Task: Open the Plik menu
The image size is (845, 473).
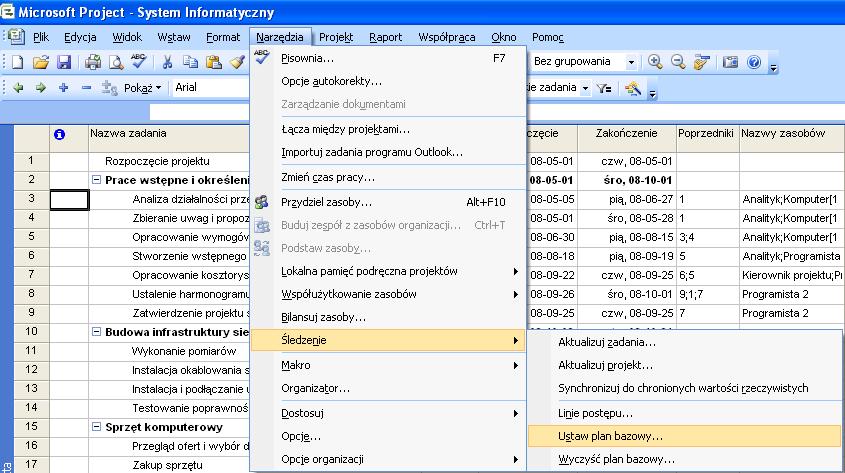Action: (x=41, y=37)
